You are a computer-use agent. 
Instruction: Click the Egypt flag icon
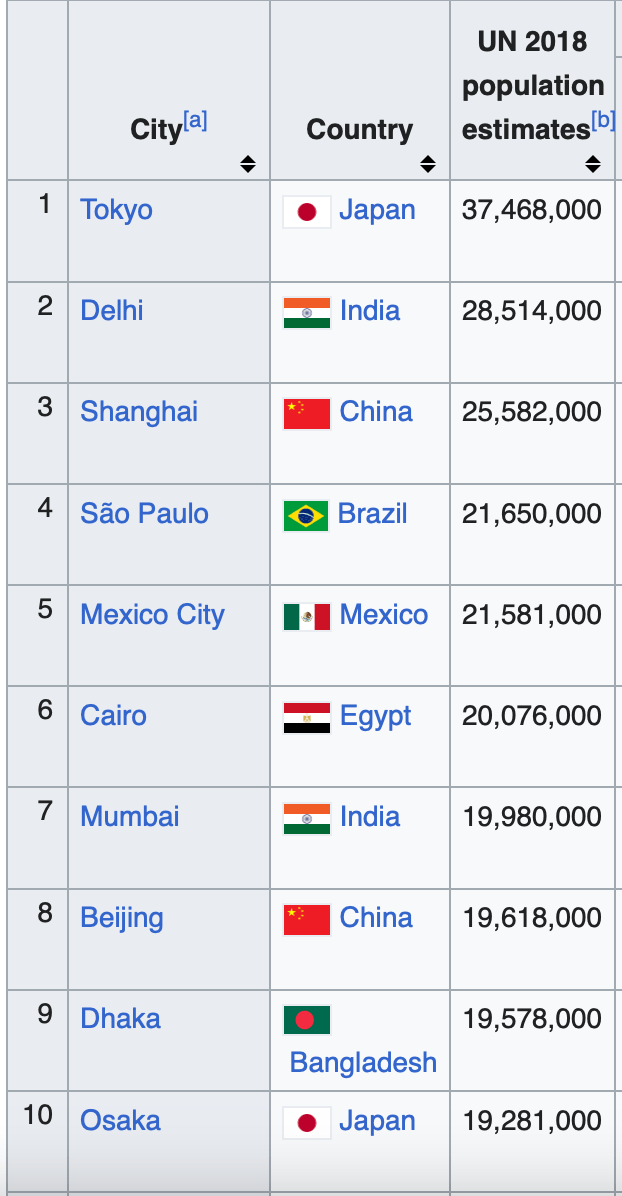307,718
